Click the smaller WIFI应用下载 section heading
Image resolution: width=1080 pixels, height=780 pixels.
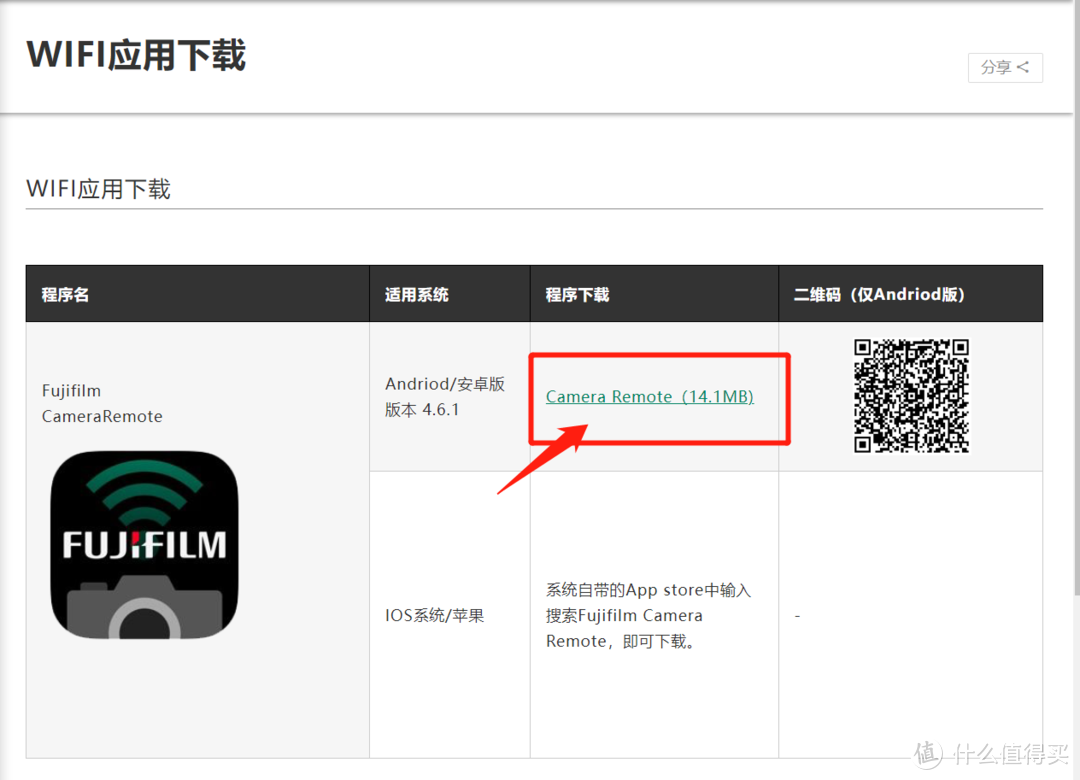[98, 189]
